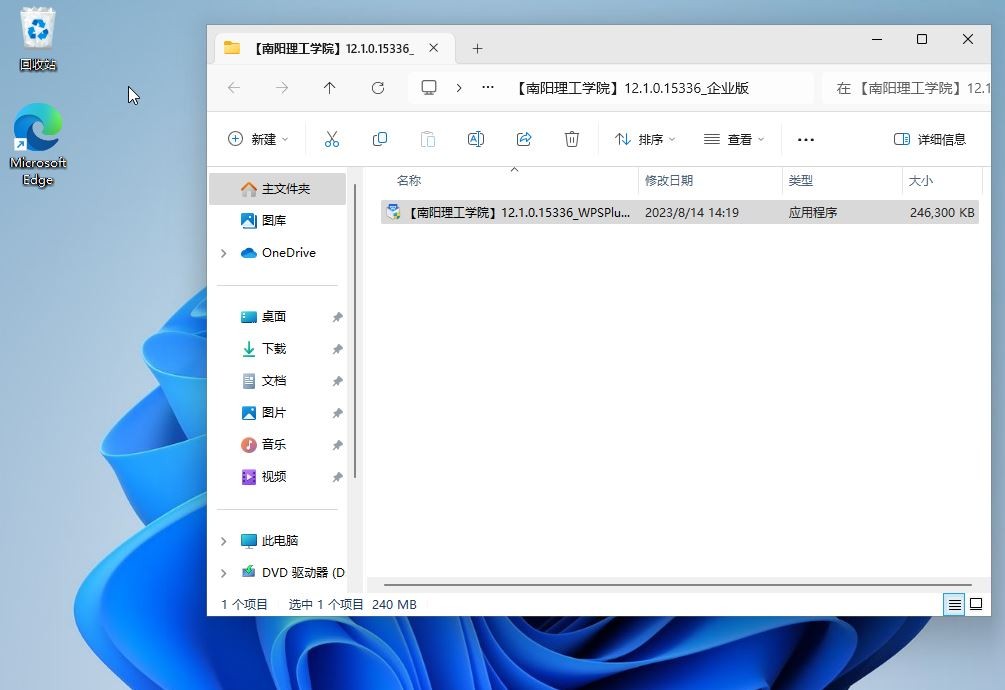Open the 新建 dropdown

point(258,139)
